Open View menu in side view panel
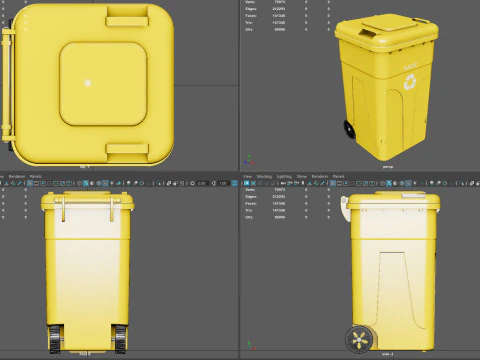 click(247, 176)
